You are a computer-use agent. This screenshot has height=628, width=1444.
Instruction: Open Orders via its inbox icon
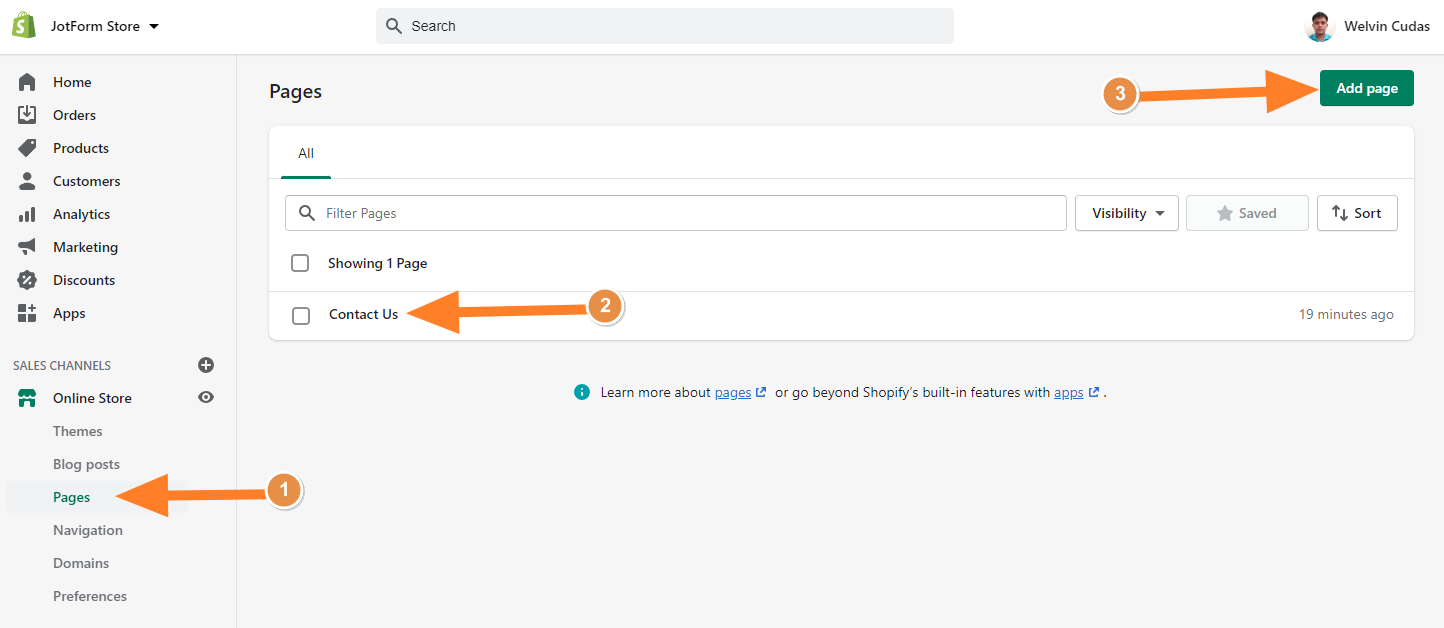[27, 115]
